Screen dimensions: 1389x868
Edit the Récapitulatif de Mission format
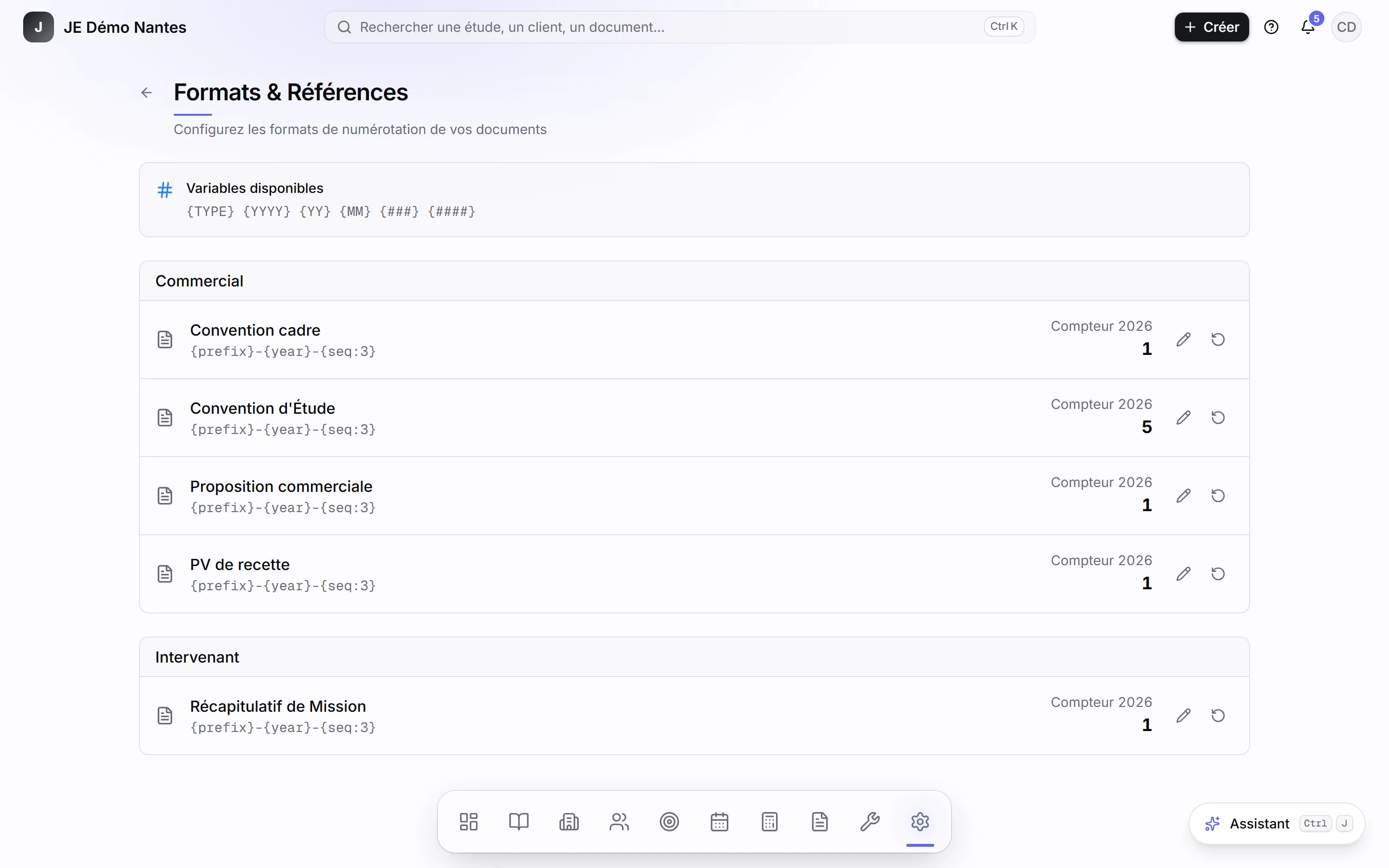(x=1183, y=715)
